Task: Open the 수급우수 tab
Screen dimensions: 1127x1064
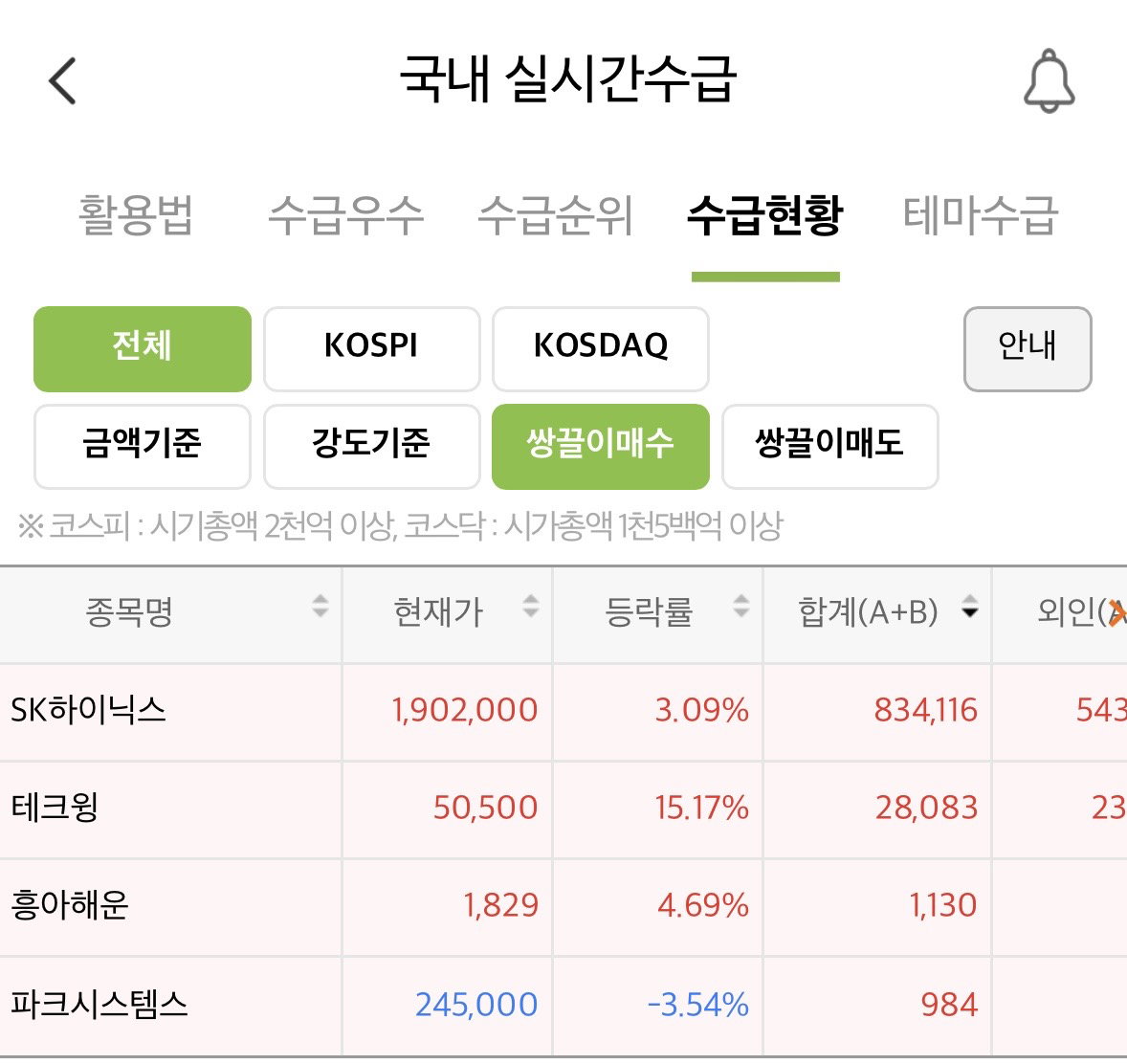Action: 345,215
